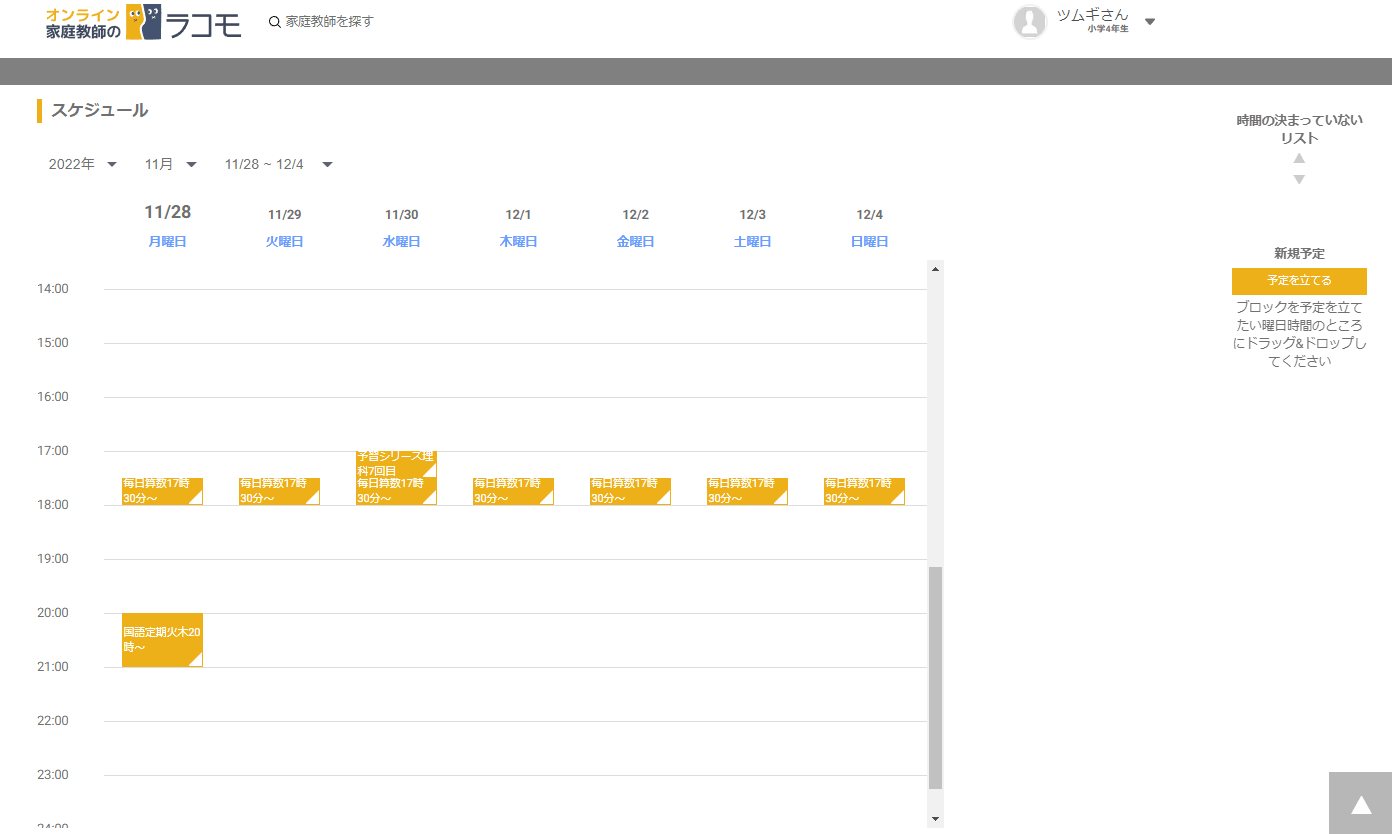This screenshot has width=1392, height=834.
Task: Click the 14:00 time label
Action: 52,289
